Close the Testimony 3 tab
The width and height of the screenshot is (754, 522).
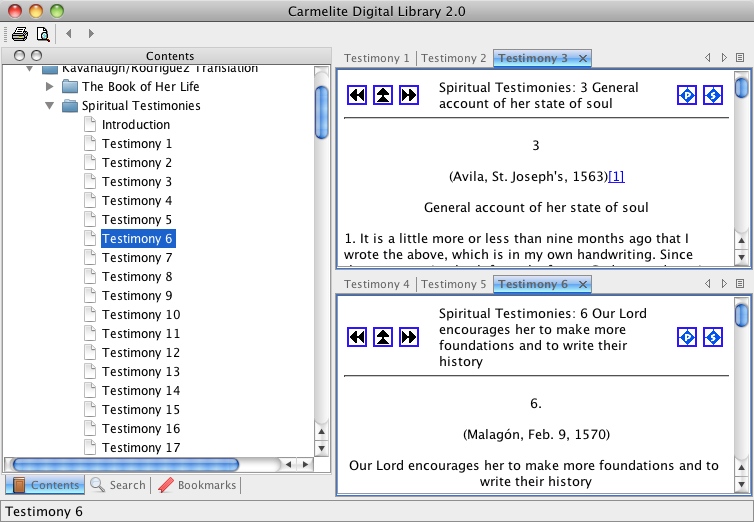coord(583,58)
